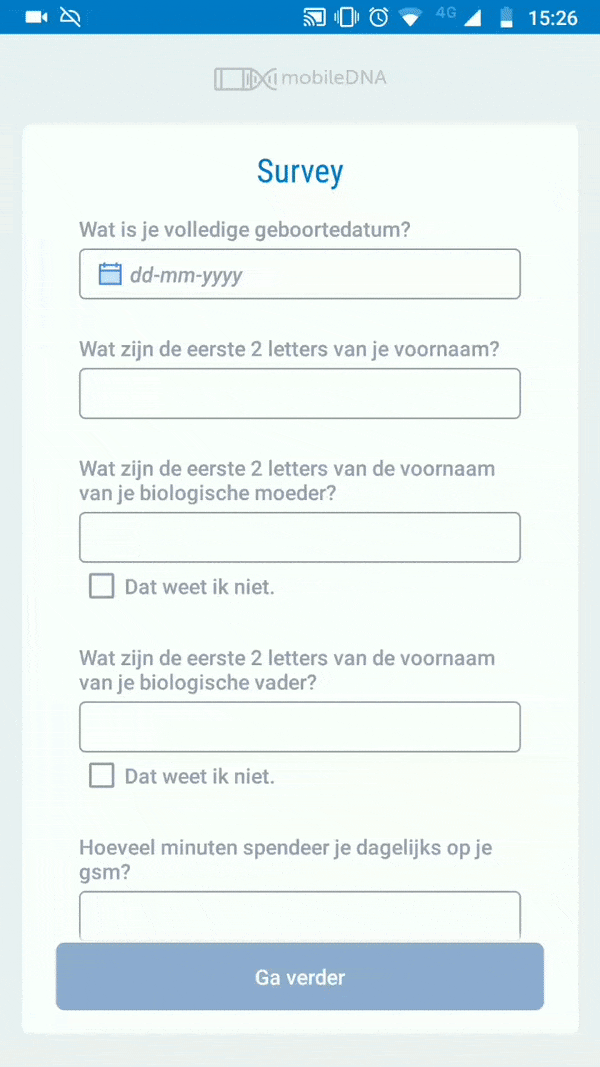This screenshot has width=600, height=1067.
Task: Focus the biologische vader letters field
Action: 300,727
